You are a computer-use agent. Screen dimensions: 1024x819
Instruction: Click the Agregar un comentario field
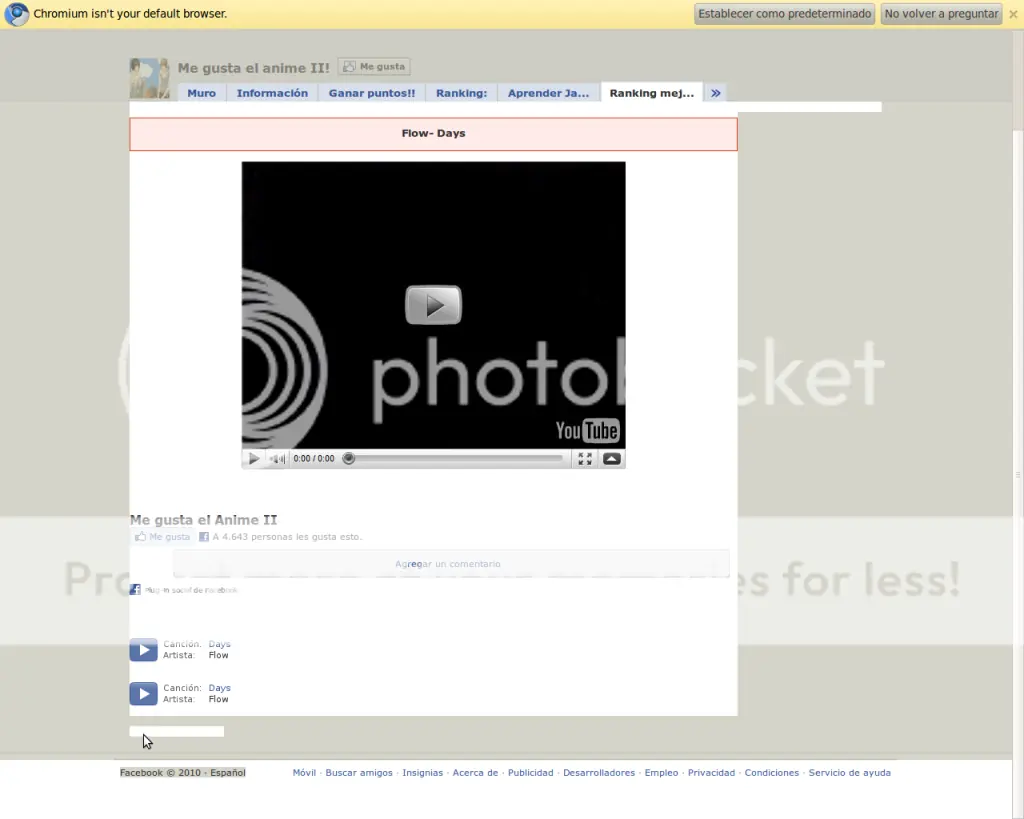pyautogui.click(x=451, y=564)
